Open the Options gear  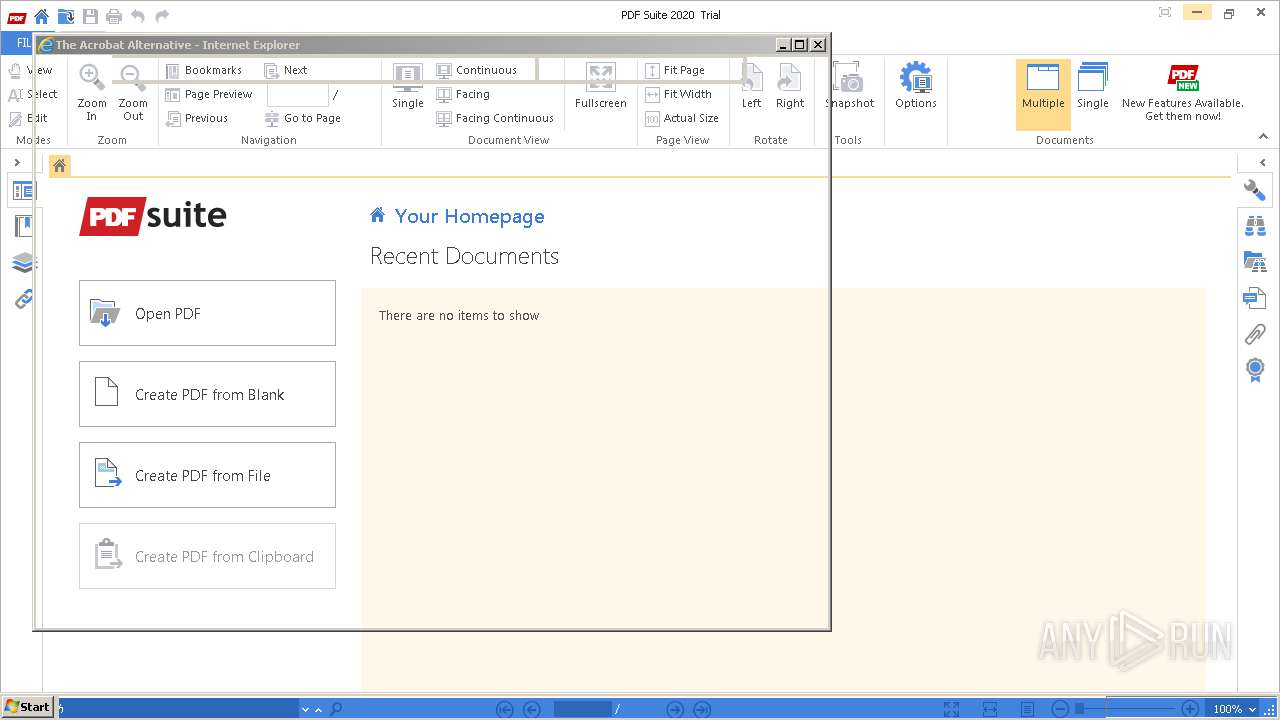(916, 87)
